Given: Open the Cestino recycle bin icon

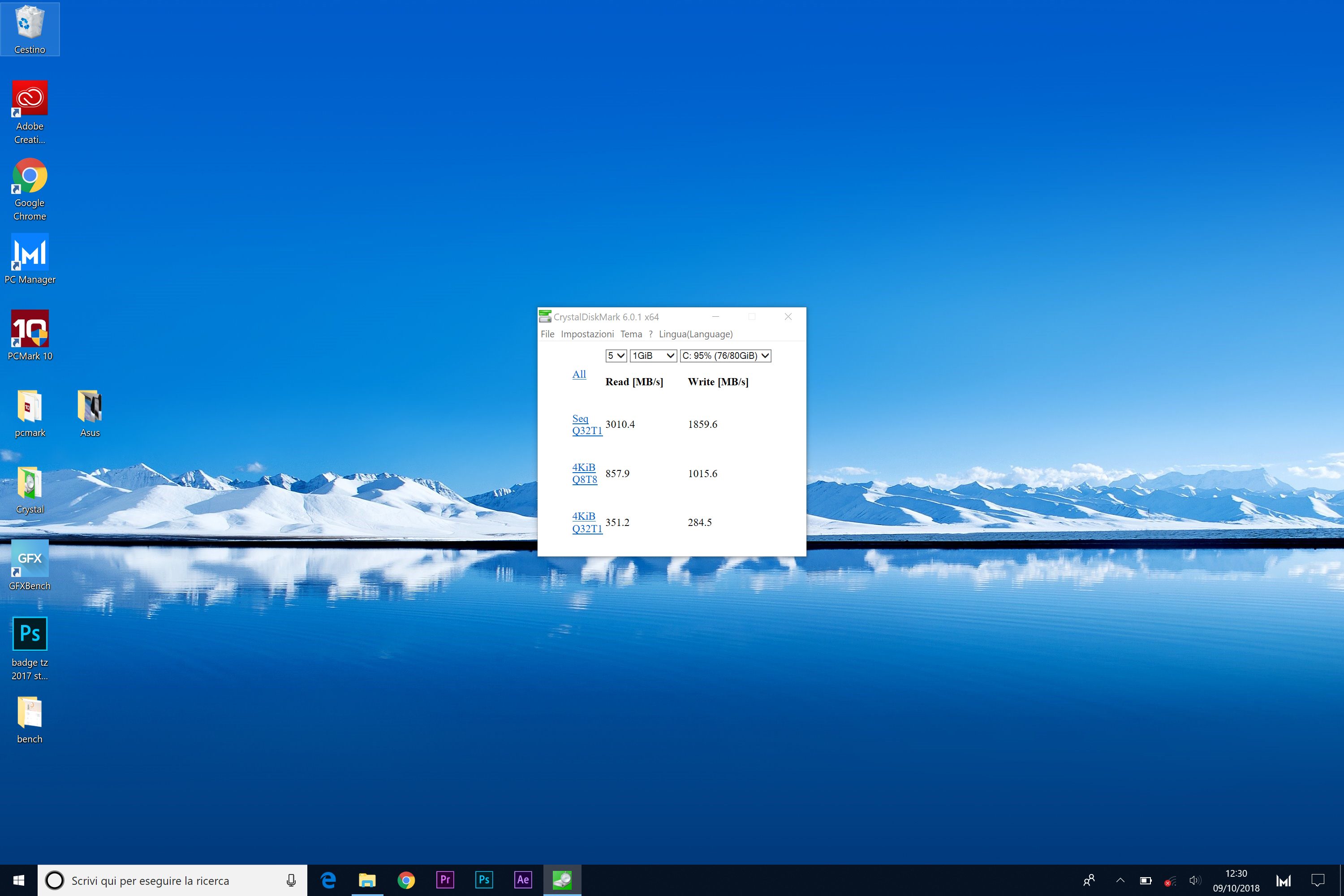Looking at the screenshot, I should tap(30, 29).
